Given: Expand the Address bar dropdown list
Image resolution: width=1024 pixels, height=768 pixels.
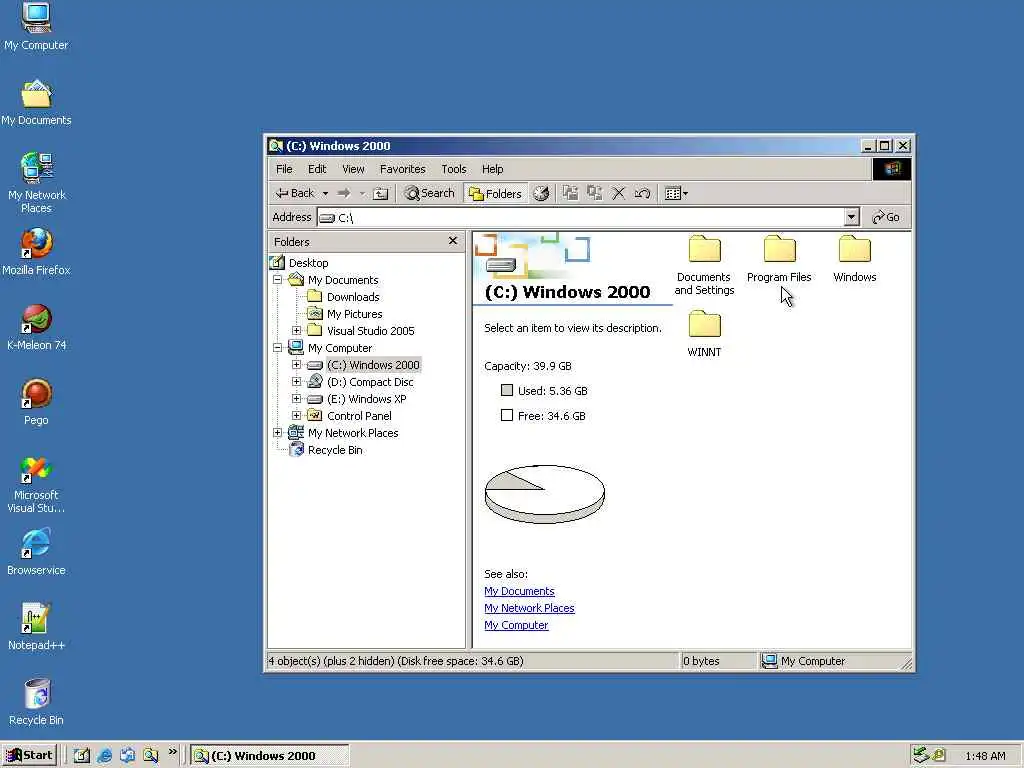Looking at the screenshot, I should (851, 217).
